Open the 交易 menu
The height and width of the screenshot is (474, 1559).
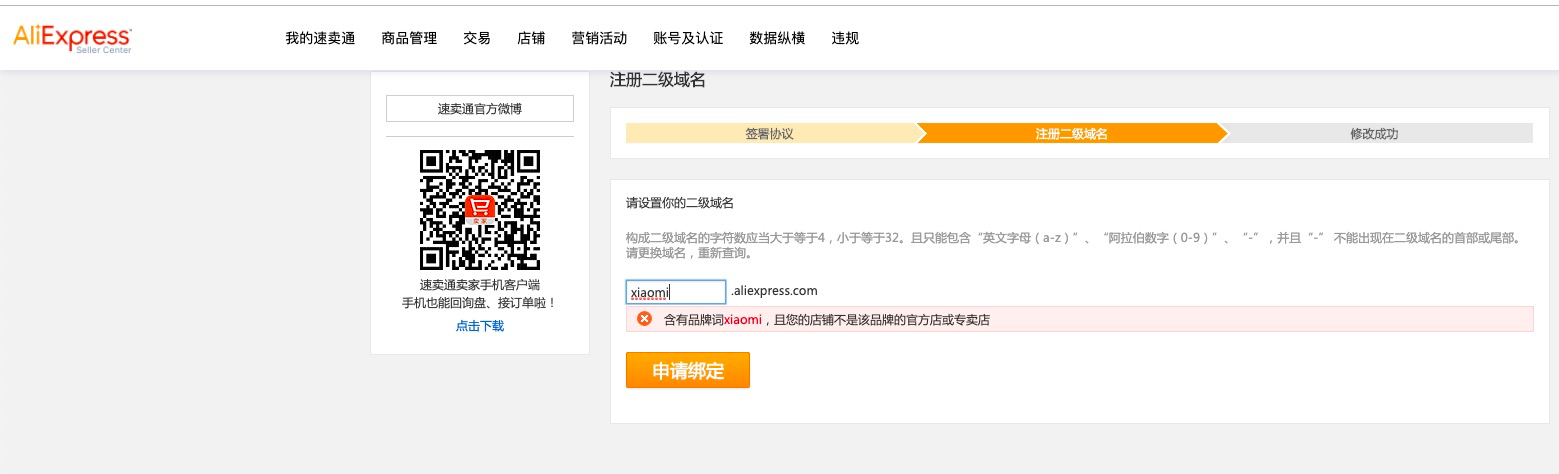tap(477, 38)
